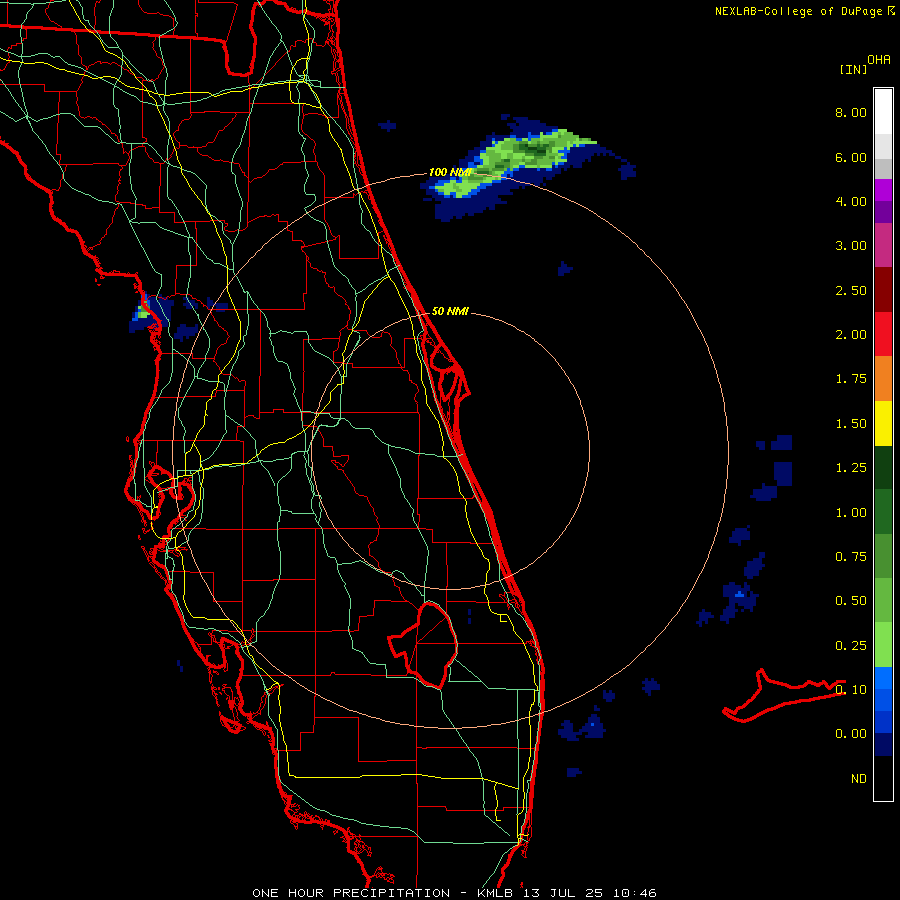The width and height of the screenshot is (900, 900).
Task: Click the 2.50 legend value
Action: (x=851, y=290)
